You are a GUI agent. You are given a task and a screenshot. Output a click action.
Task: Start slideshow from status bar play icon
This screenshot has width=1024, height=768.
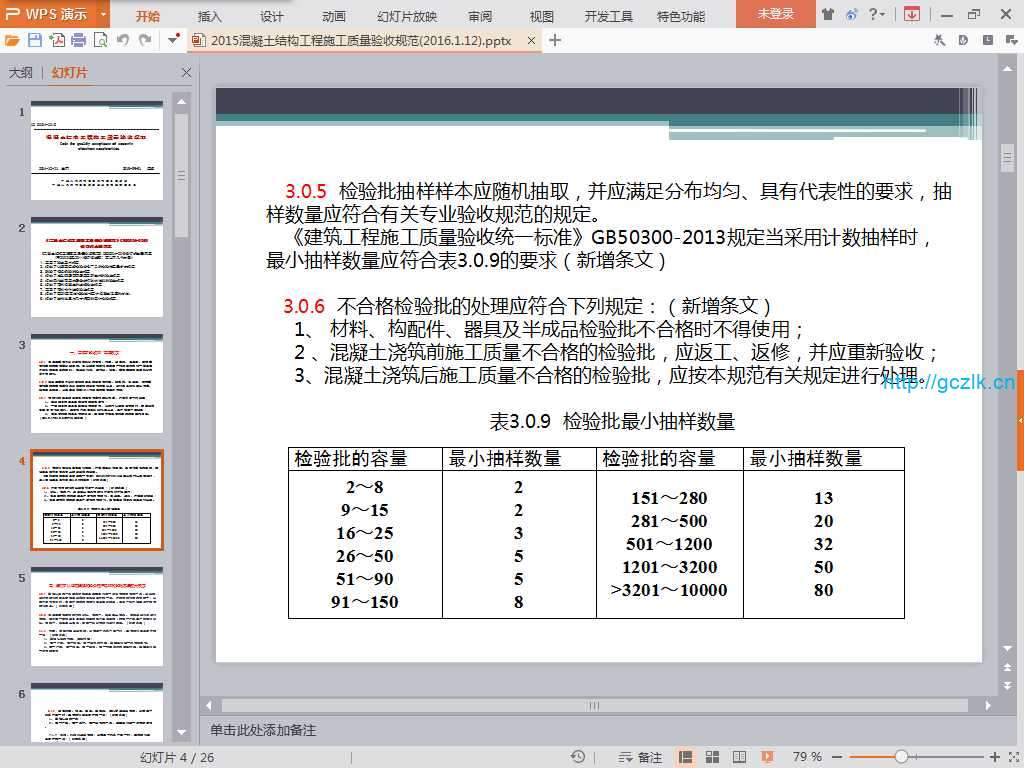tap(767, 757)
